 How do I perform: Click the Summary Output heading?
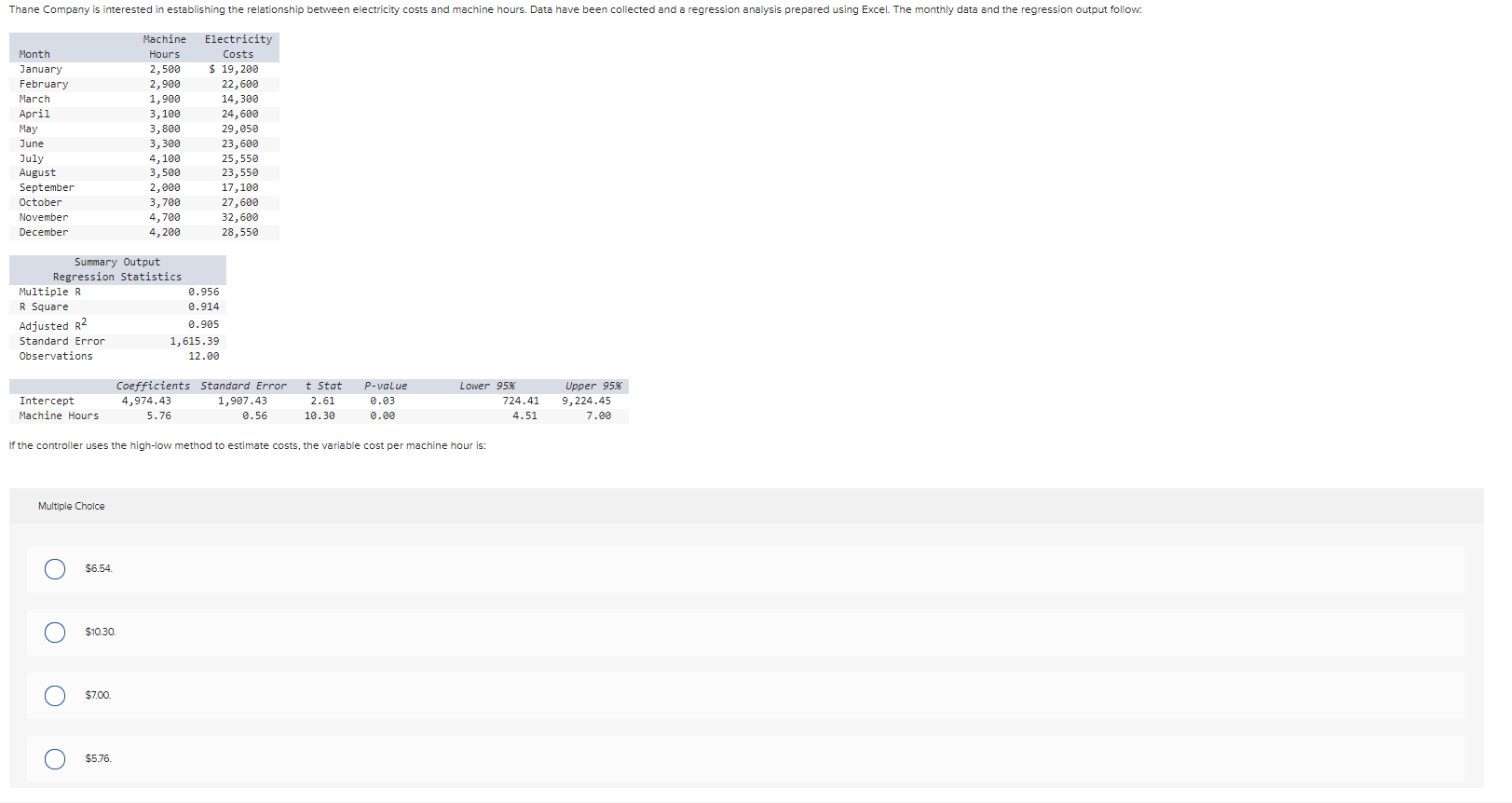coord(117,263)
